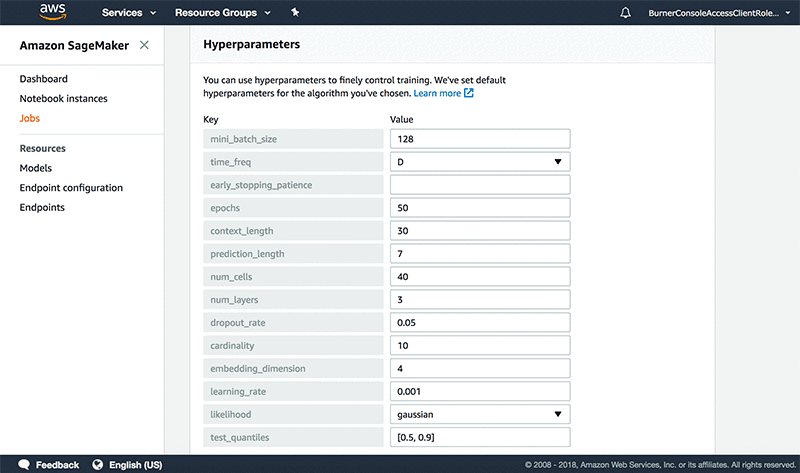Click the AWS logo icon
This screenshot has width=800, height=473.
coord(53,12)
